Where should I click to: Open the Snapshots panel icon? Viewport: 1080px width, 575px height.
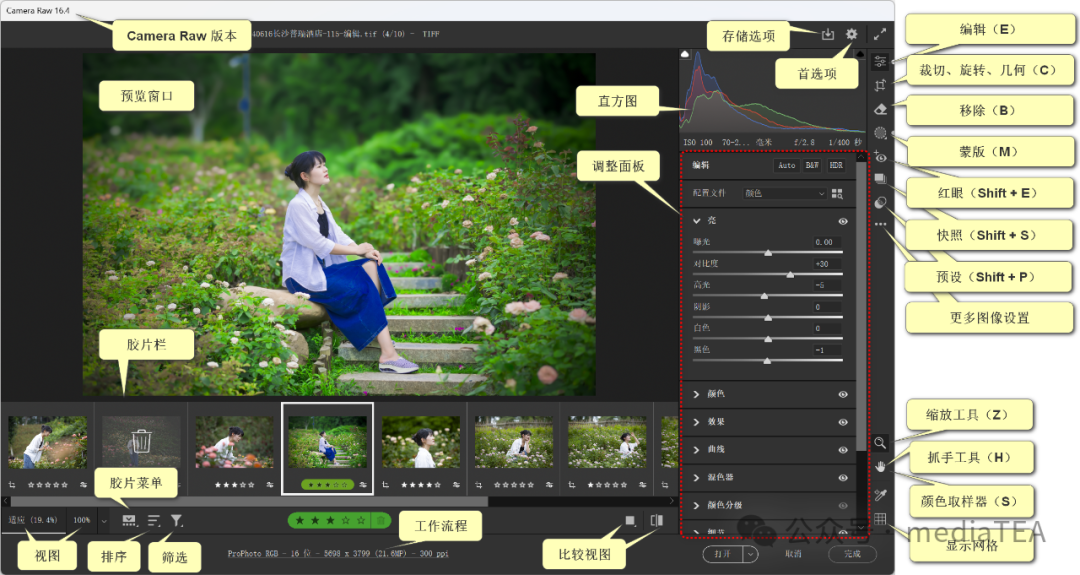click(x=880, y=179)
